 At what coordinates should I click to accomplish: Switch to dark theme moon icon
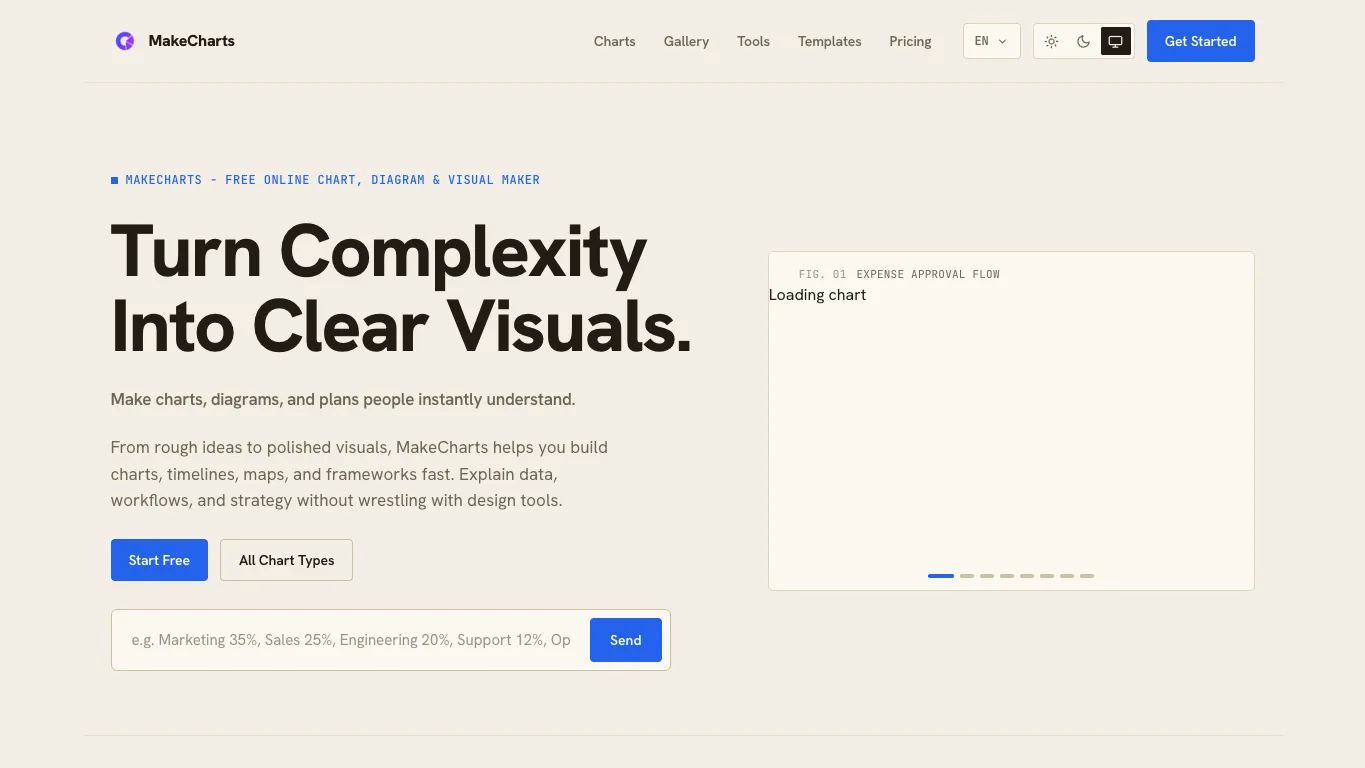click(1083, 41)
